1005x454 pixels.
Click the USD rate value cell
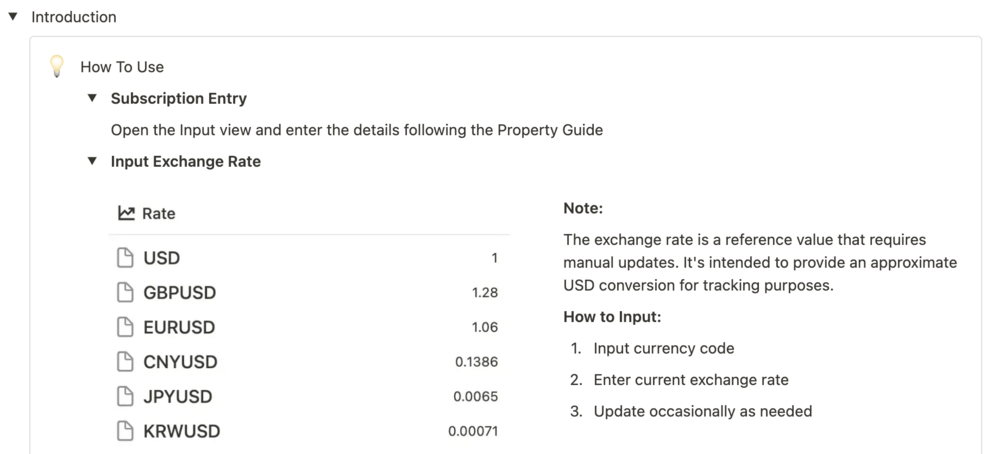pos(493,258)
